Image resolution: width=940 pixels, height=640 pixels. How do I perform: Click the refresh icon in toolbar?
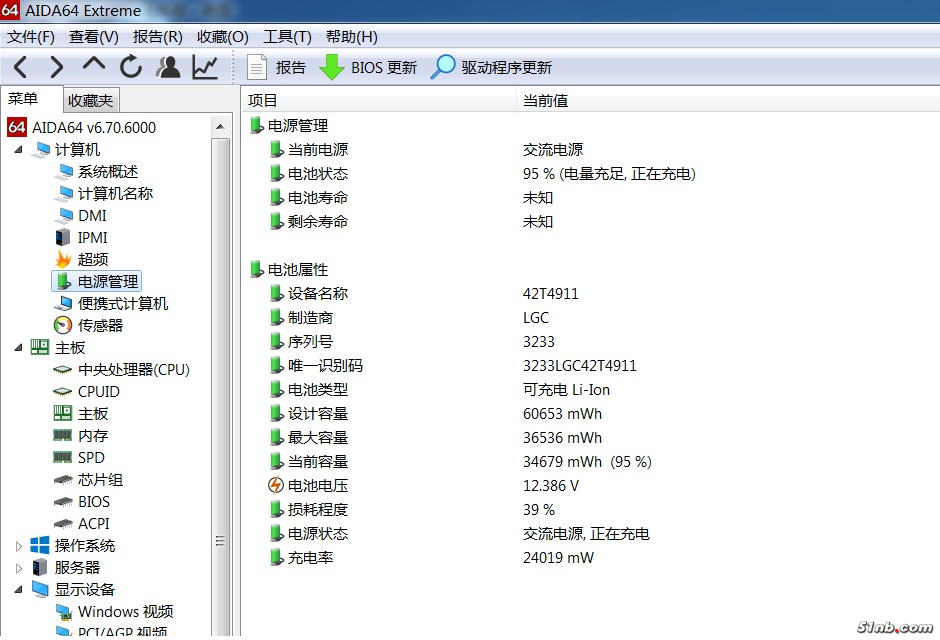(131, 67)
